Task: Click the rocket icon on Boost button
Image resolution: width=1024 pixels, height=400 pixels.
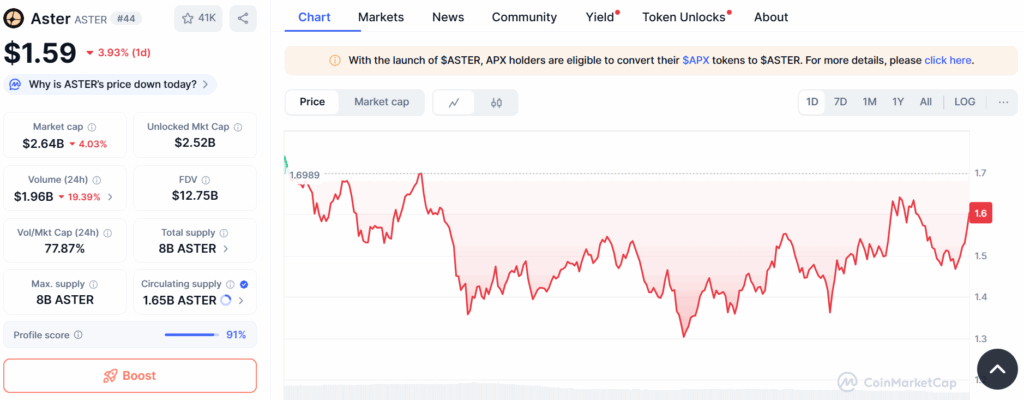Action: click(x=110, y=376)
